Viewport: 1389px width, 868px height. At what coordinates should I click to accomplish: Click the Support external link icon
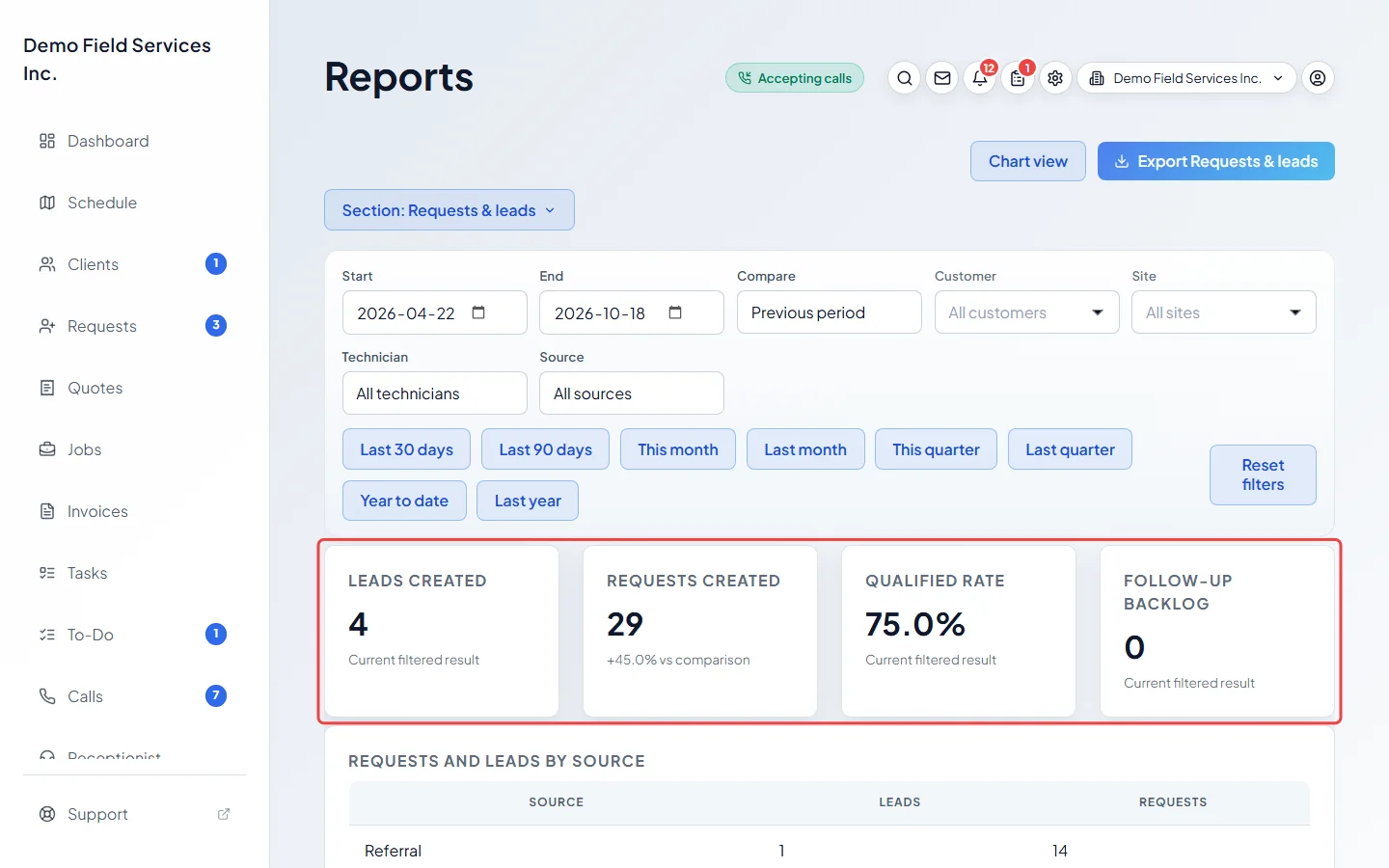coord(224,814)
